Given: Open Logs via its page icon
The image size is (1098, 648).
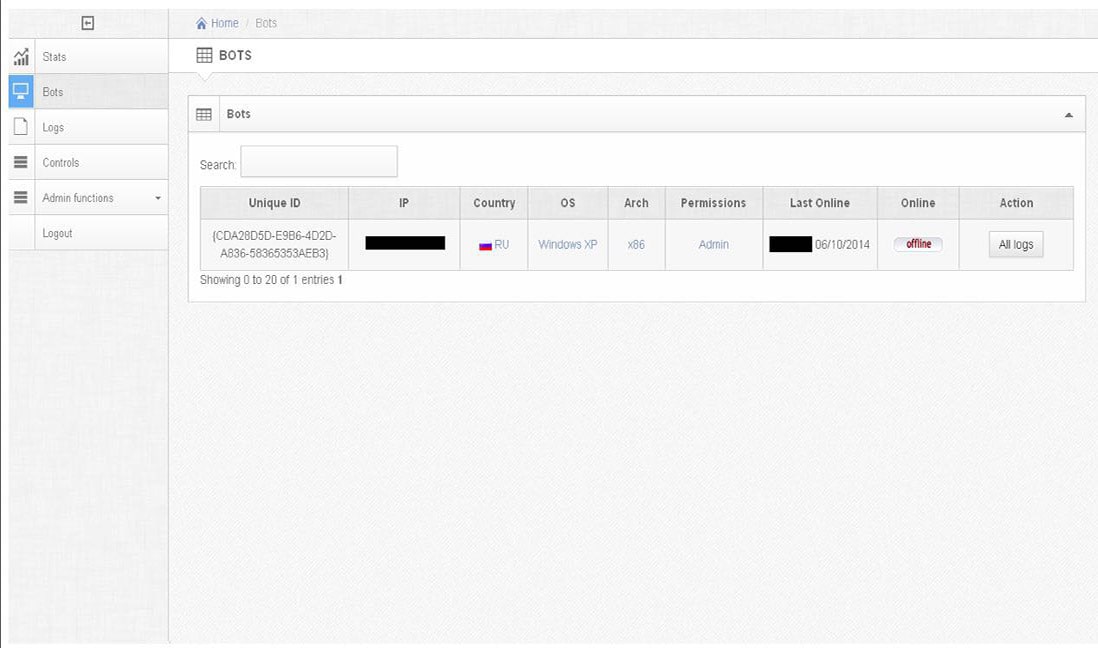Looking at the screenshot, I should click(20, 126).
